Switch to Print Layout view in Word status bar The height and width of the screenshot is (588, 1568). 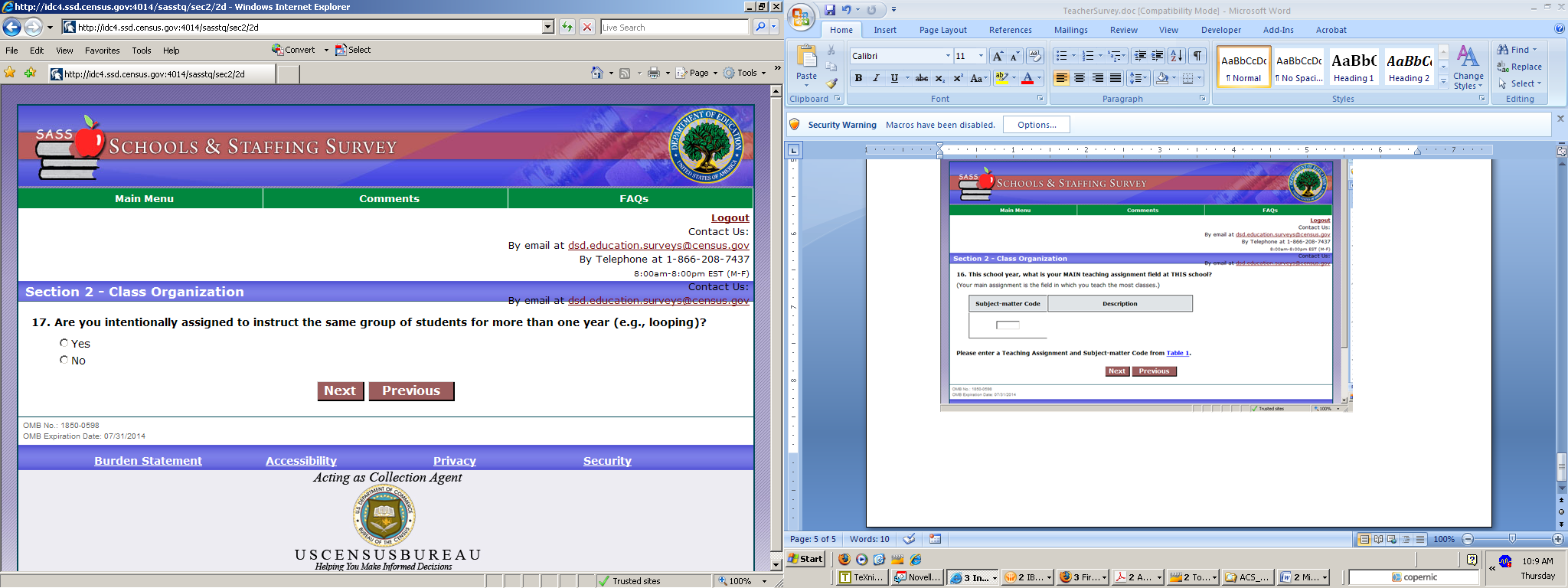pyautogui.click(x=1364, y=539)
